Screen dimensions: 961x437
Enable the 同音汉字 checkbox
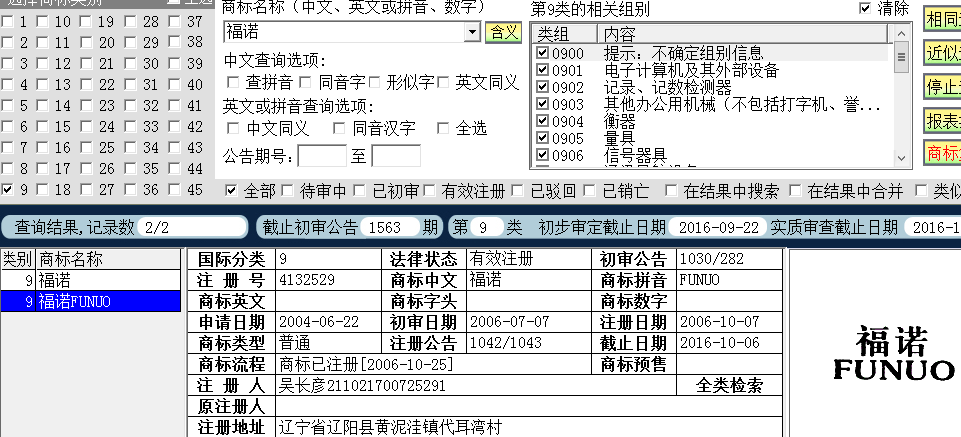pyautogui.click(x=339, y=128)
